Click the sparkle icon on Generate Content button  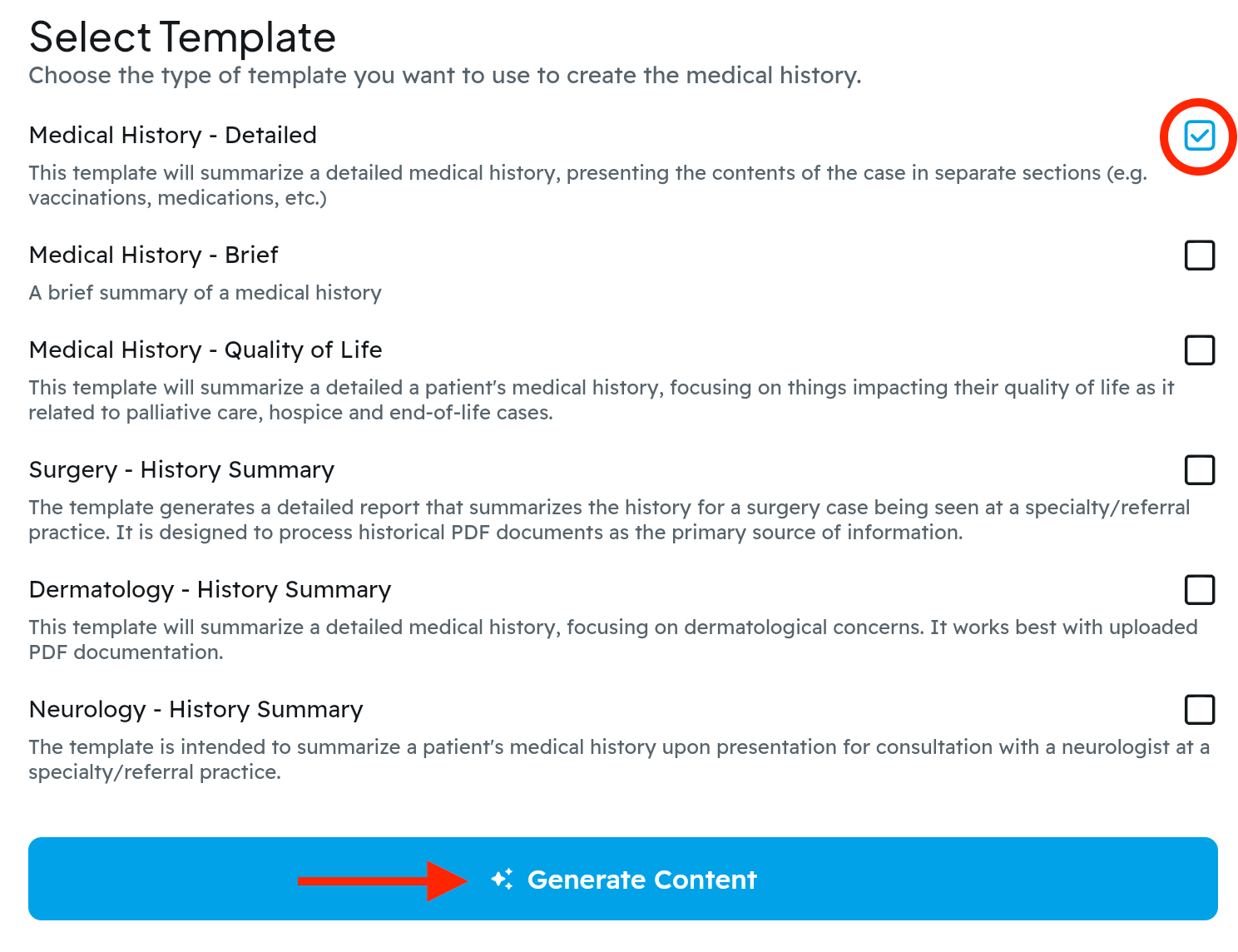point(502,879)
